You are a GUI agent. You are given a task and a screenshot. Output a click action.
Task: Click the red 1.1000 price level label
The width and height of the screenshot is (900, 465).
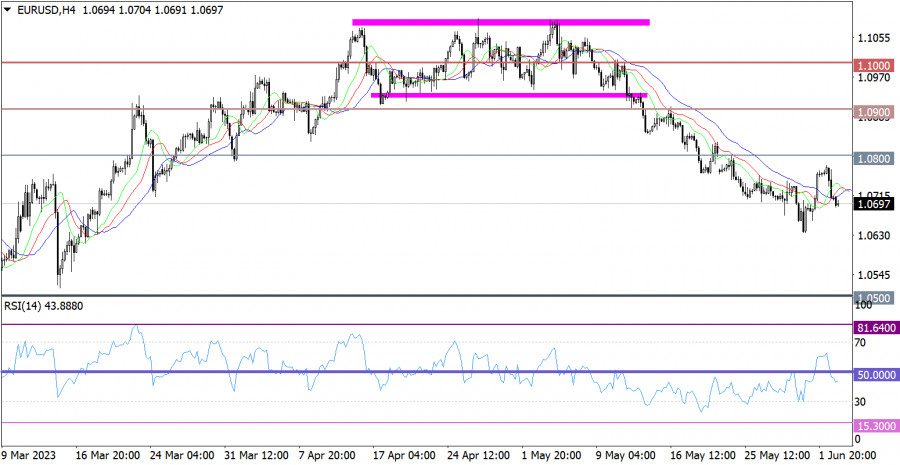point(876,64)
